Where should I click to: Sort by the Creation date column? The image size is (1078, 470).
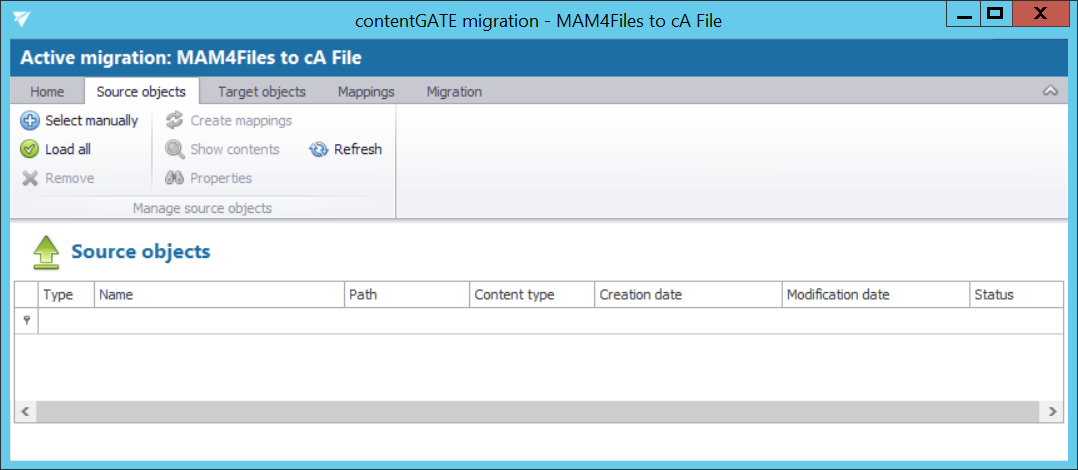click(x=687, y=295)
